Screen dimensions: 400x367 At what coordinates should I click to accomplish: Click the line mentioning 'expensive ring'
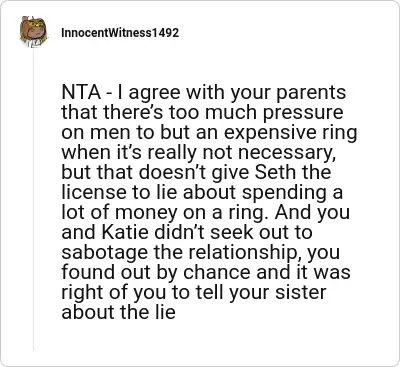[209, 133]
